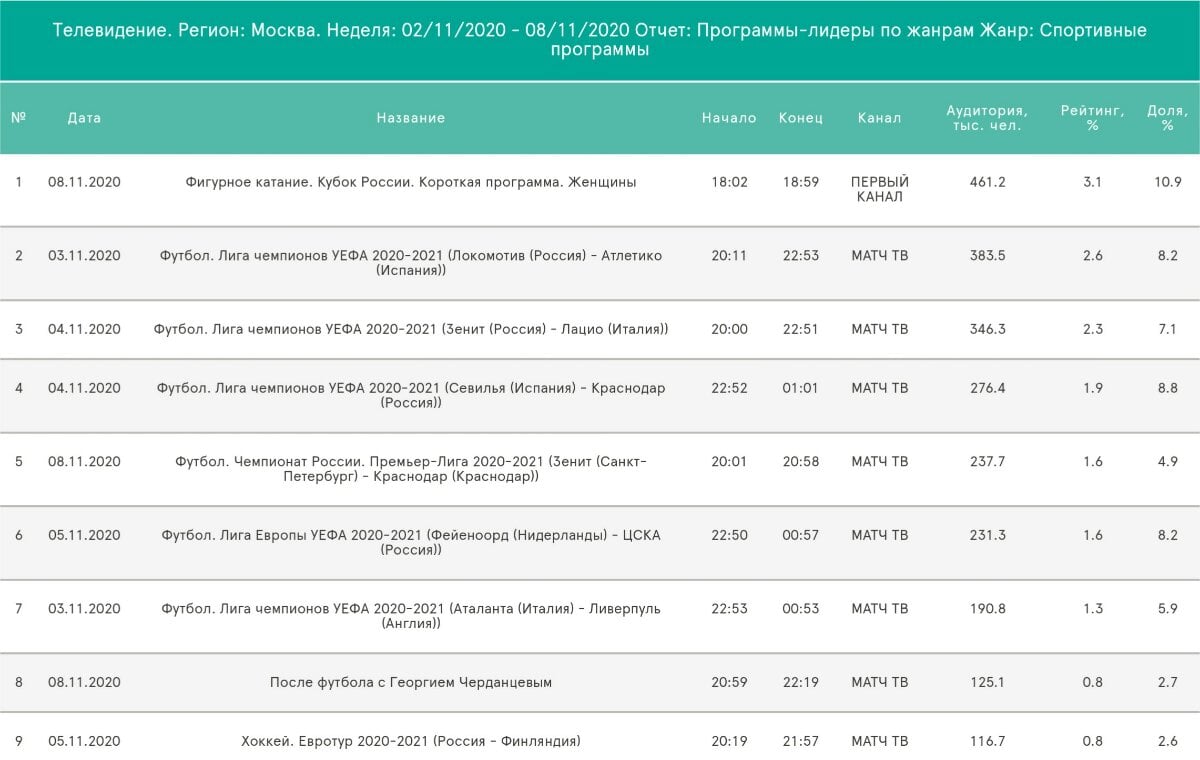Select the Севилья - Краснодар match title
Viewport: 1200px width, 760px height.
(x=411, y=395)
